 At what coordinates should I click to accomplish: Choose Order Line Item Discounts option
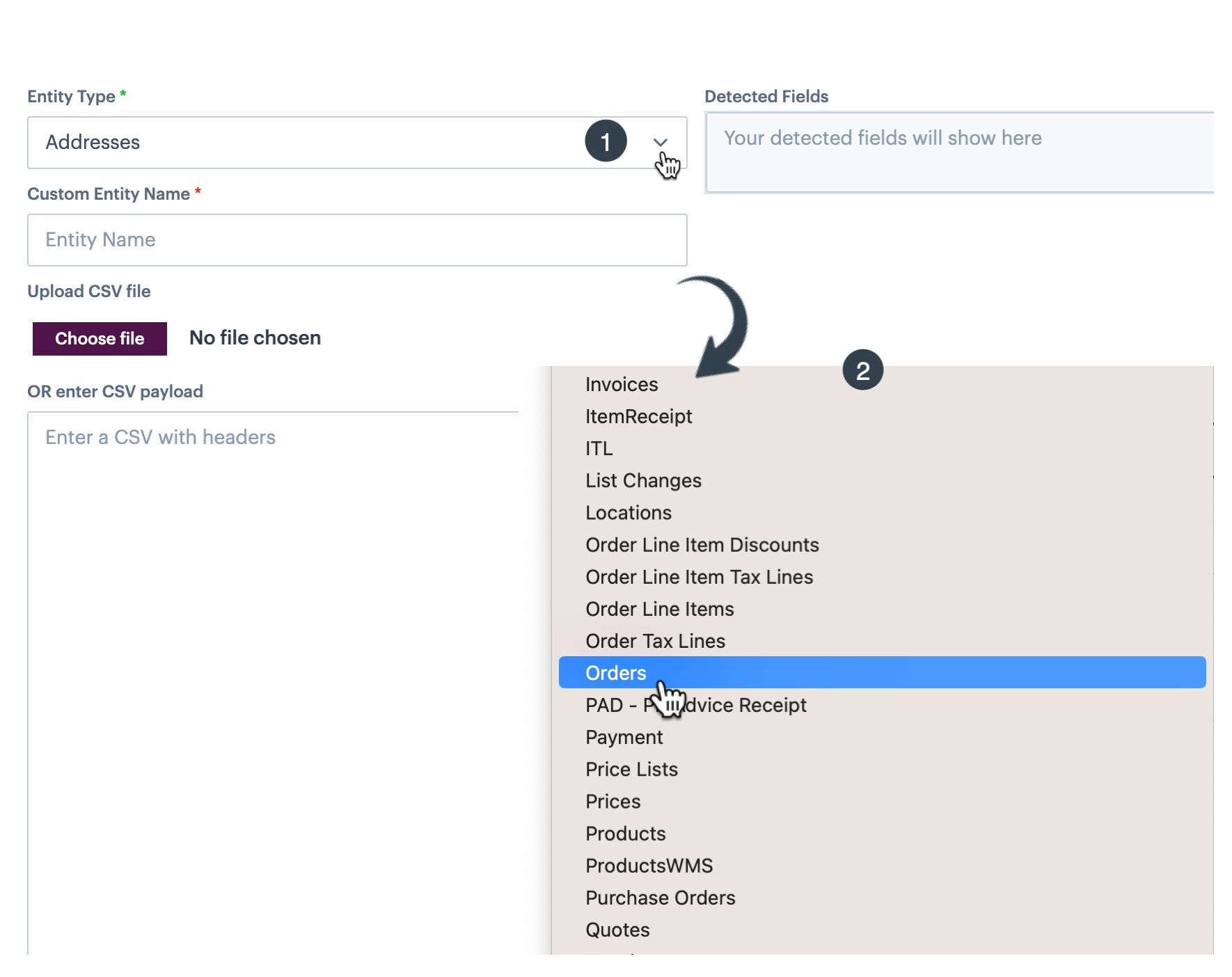(702, 545)
